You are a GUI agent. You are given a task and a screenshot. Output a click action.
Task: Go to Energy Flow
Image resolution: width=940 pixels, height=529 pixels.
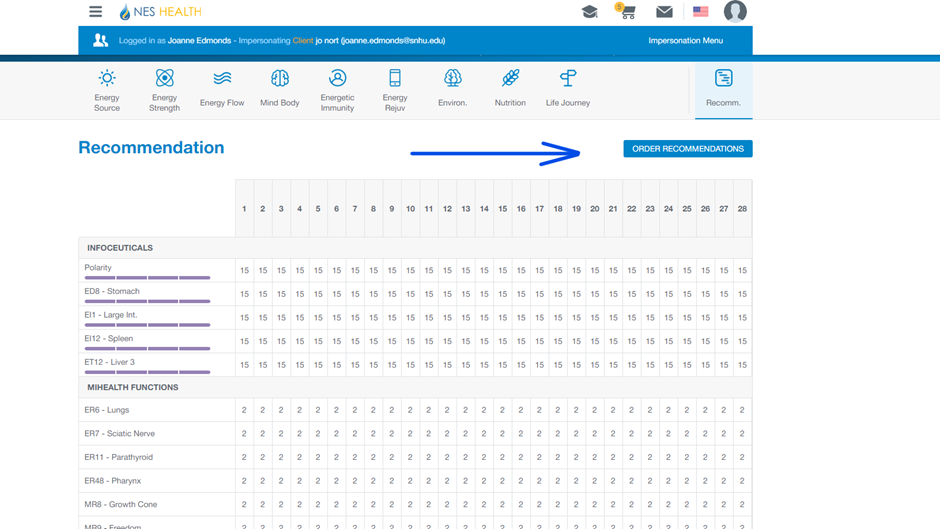coord(222,89)
